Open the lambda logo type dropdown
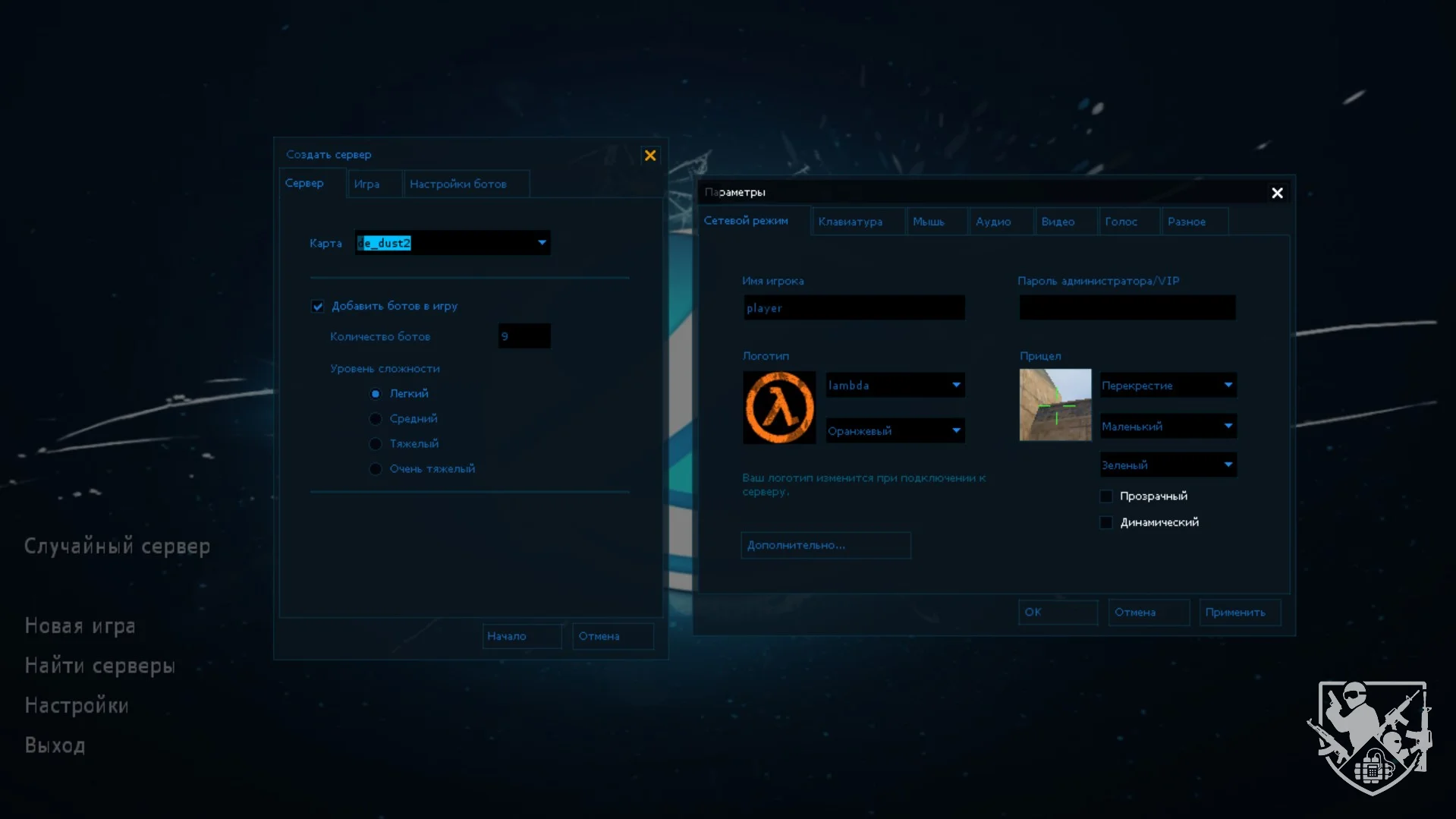Image resolution: width=1456 pixels, height=819 pixels. (x=956, y=386)
